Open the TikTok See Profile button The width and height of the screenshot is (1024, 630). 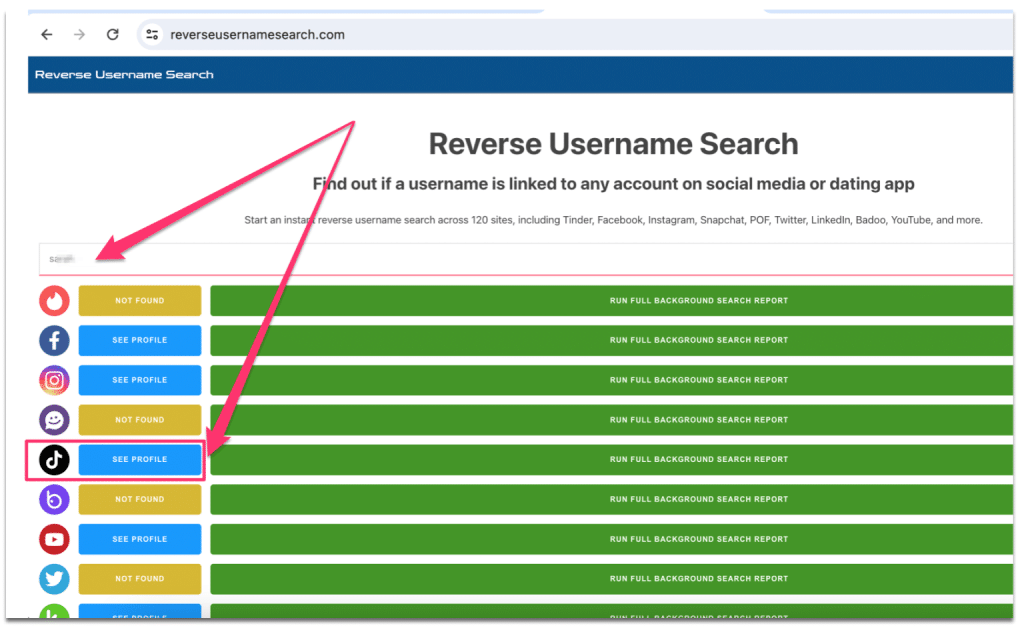pyautogui.click(x=140, y=460)
